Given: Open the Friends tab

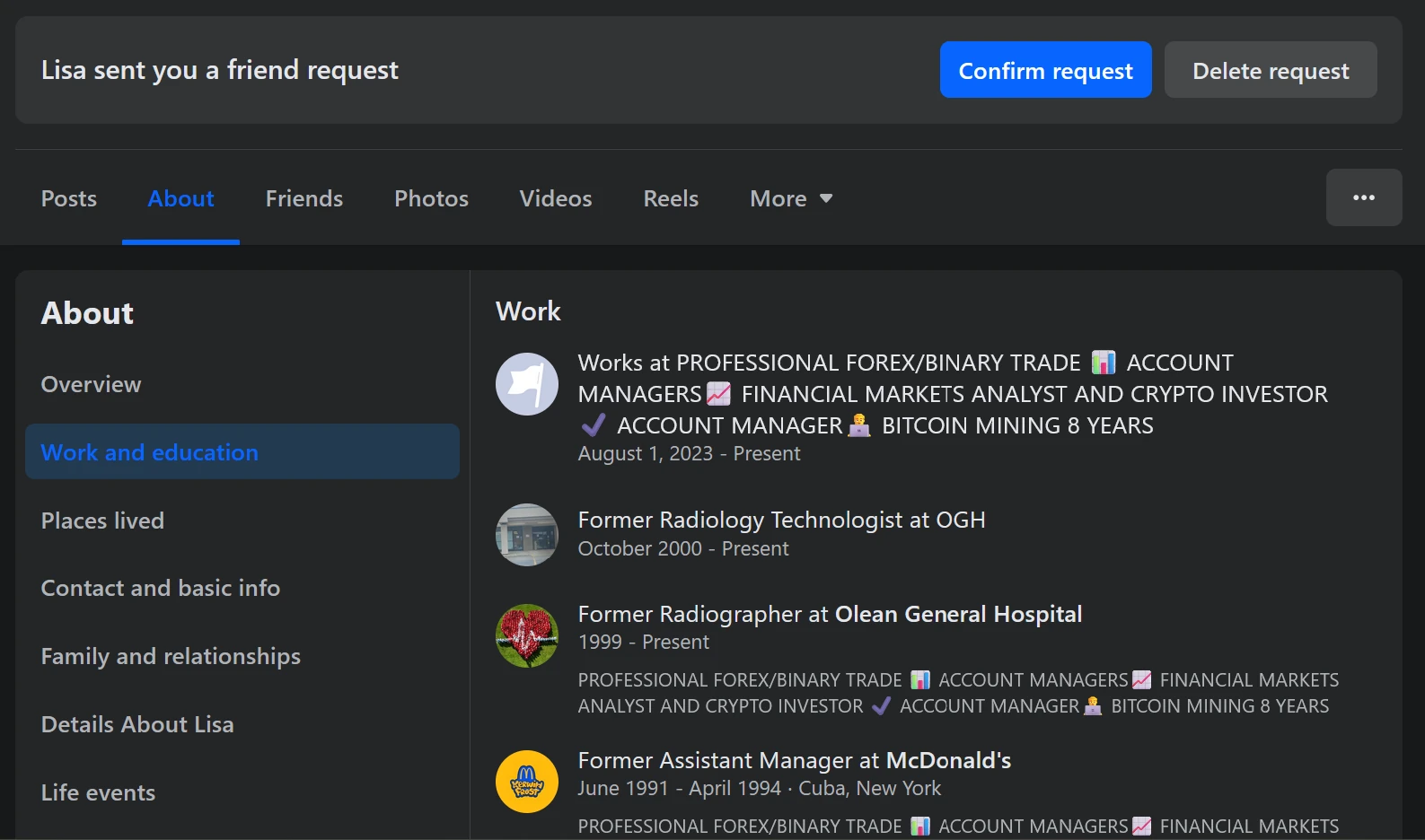Looking at the screenshot, I should tap(304, 198).
